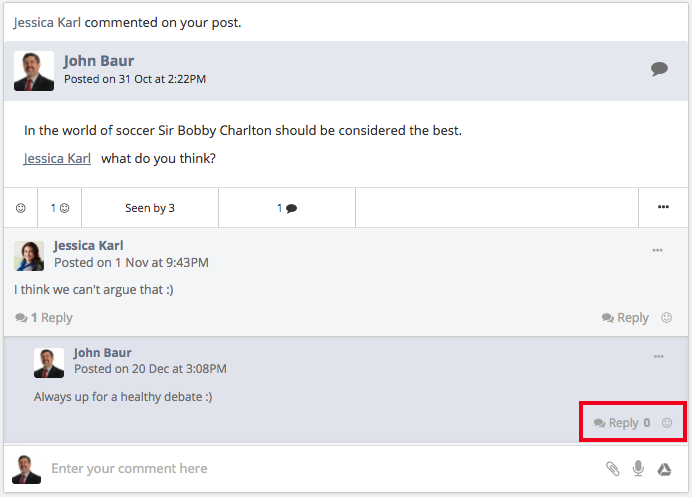This screenshot has width=692, height=497.
Task: Attach a file using the paperclip icon
Action: pos(613,468)
